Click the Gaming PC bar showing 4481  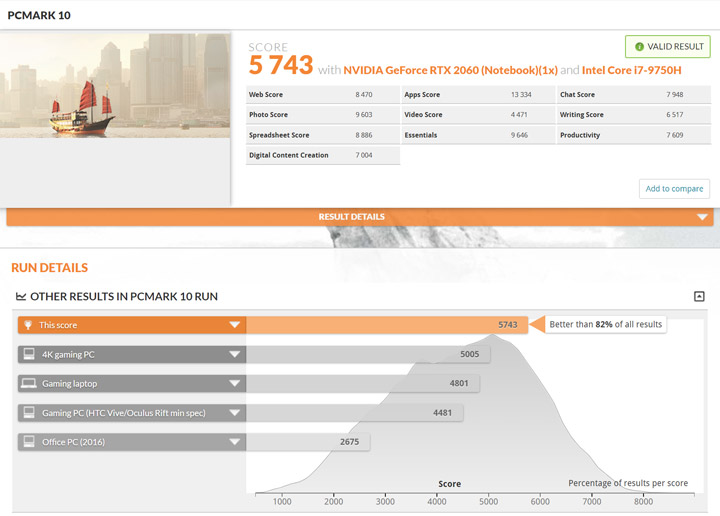(x=354, y=413)
